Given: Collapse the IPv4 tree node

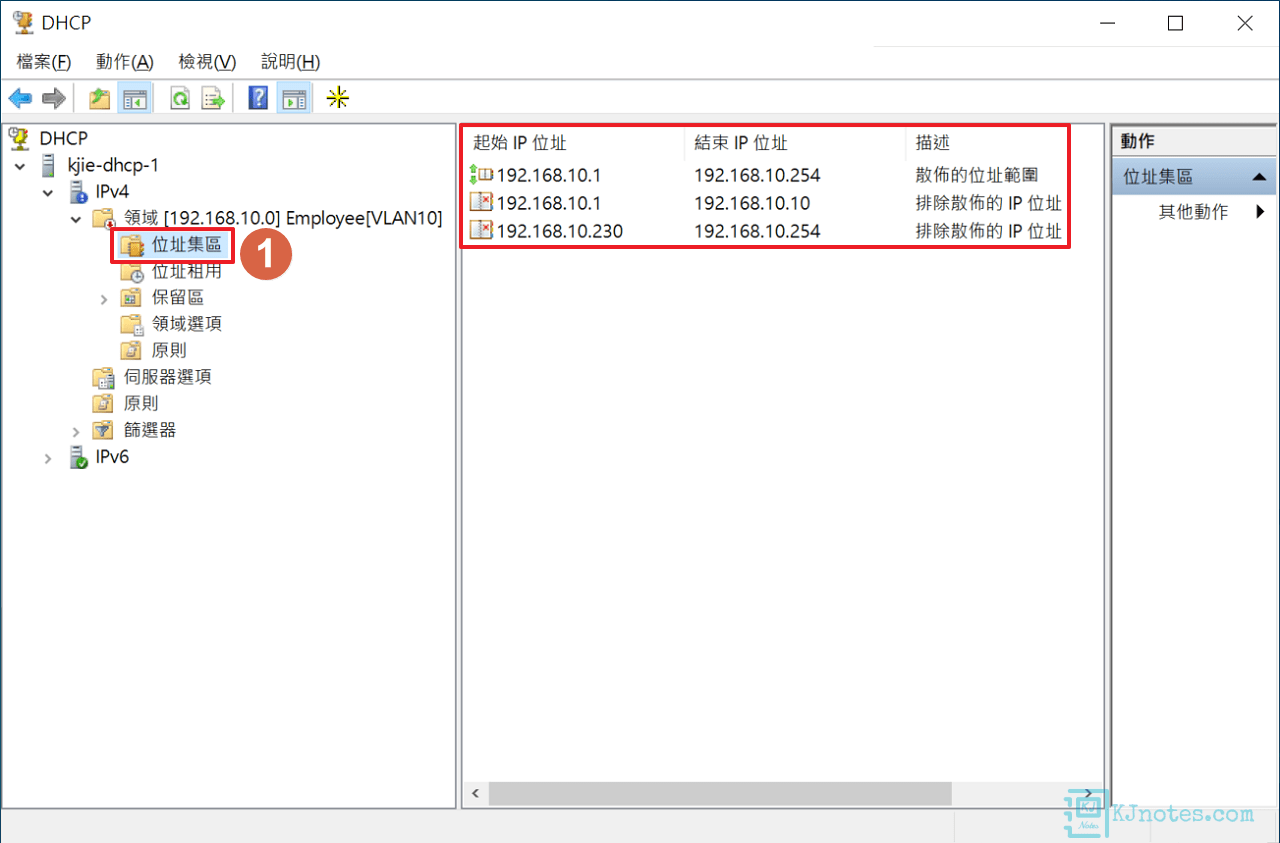Looking at the screenshot, I should tap(49, 192).
